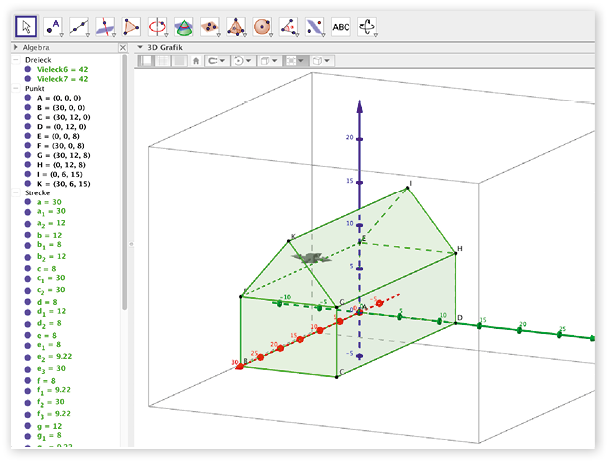Screen dimensions: 609x463
Task: Select the row d₁ = 12
Action: click(51, 312)
